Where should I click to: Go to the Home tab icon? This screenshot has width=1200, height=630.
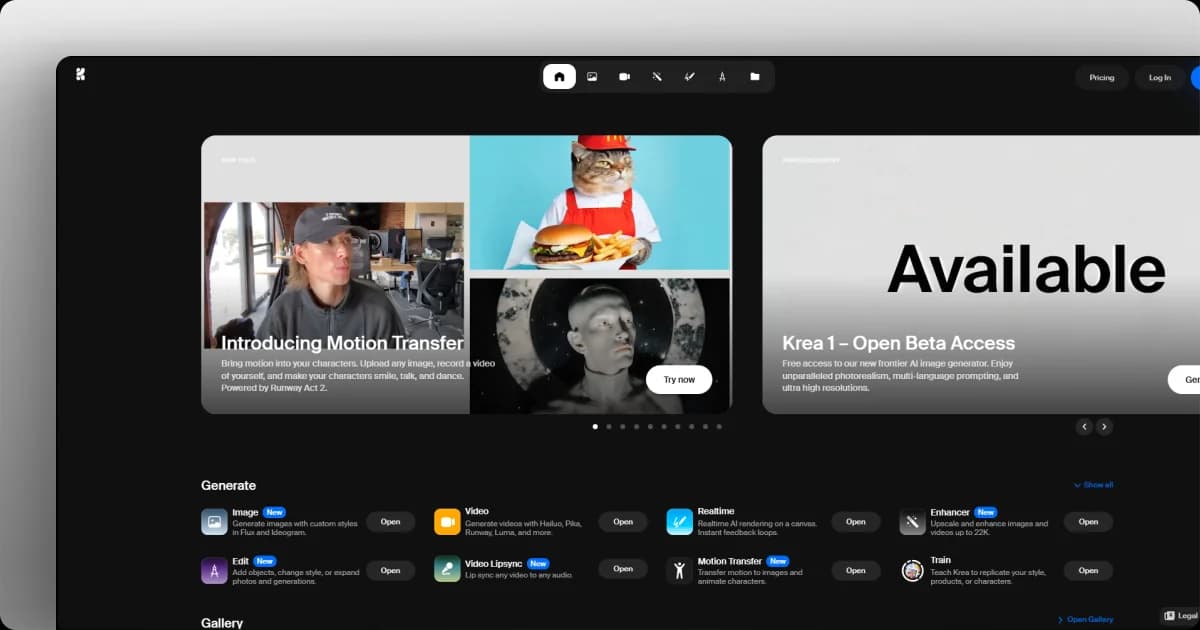pos(559,76)
